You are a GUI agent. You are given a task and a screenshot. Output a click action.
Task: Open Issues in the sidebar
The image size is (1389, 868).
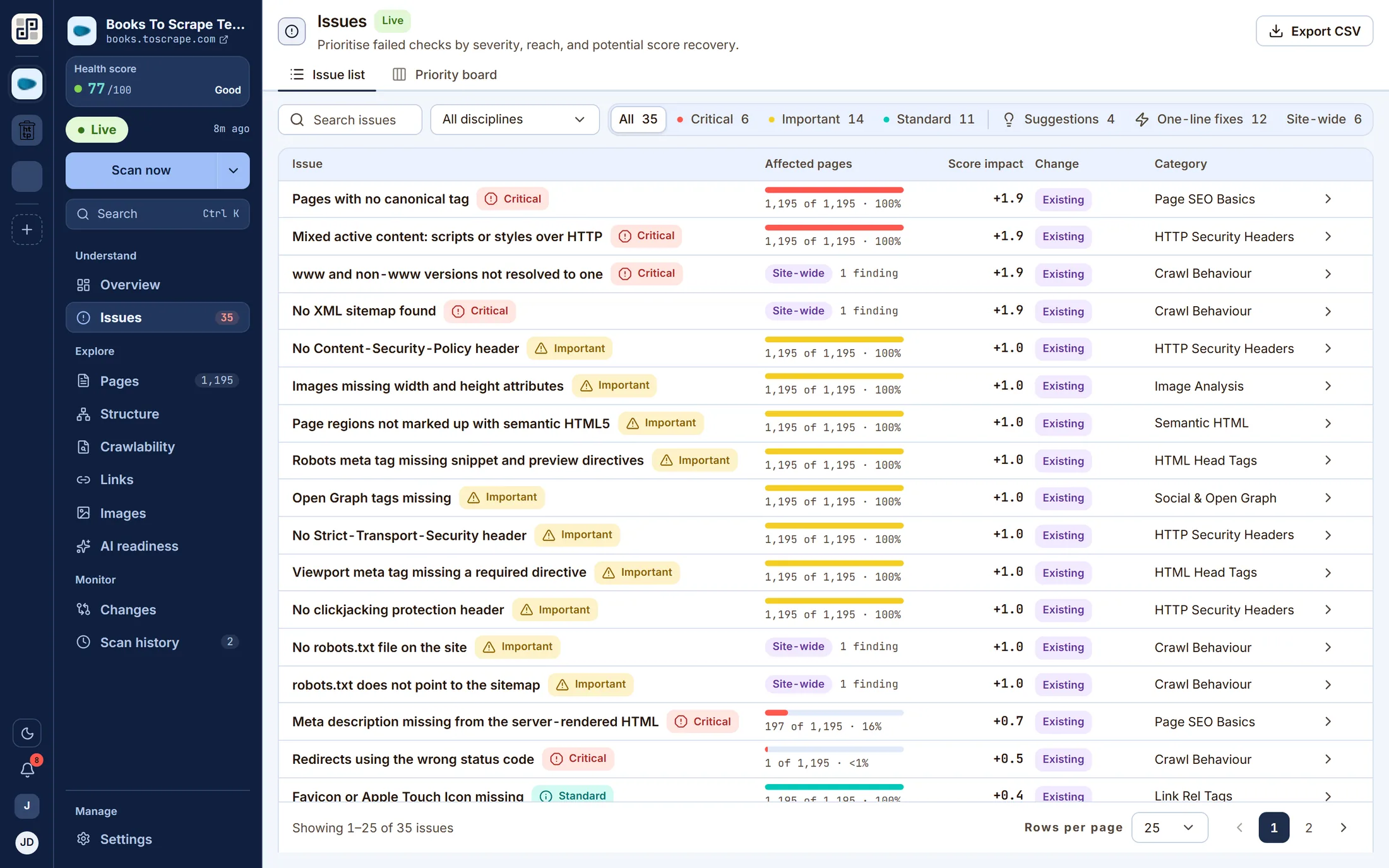point(158,318)
